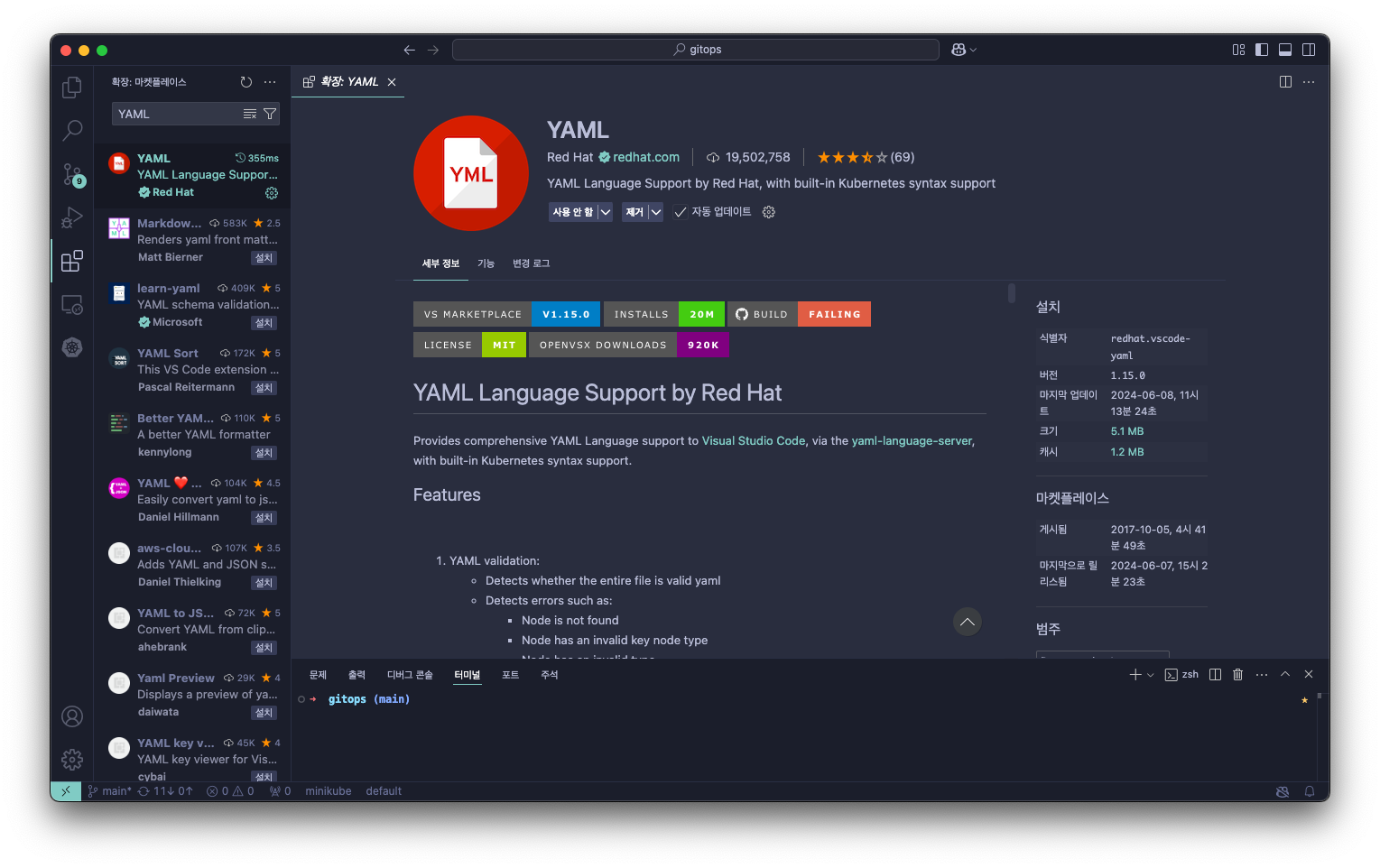
Task: Toggle bottom panel visibility
Action: 1285,50
